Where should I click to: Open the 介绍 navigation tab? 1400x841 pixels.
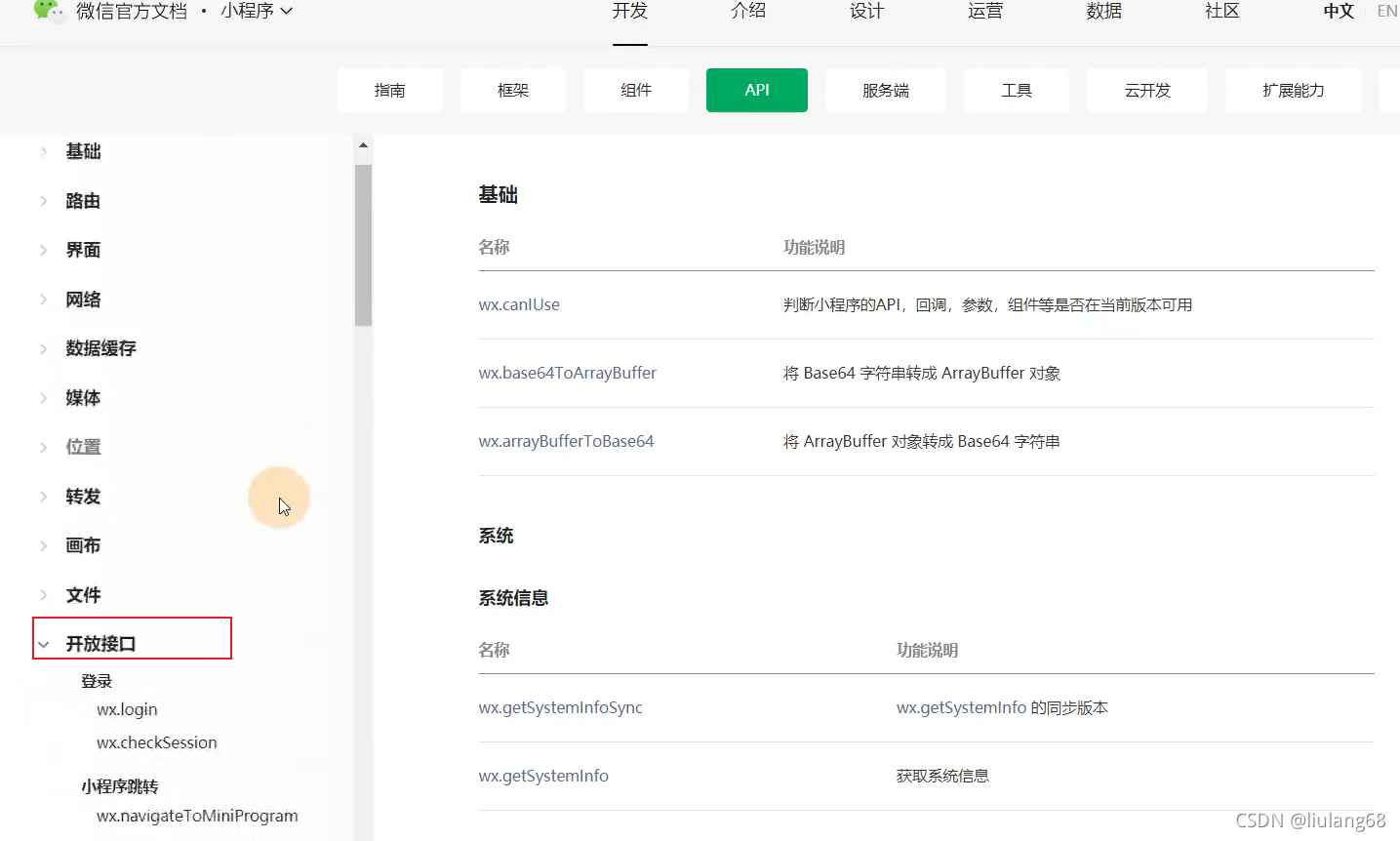point(748,11)
